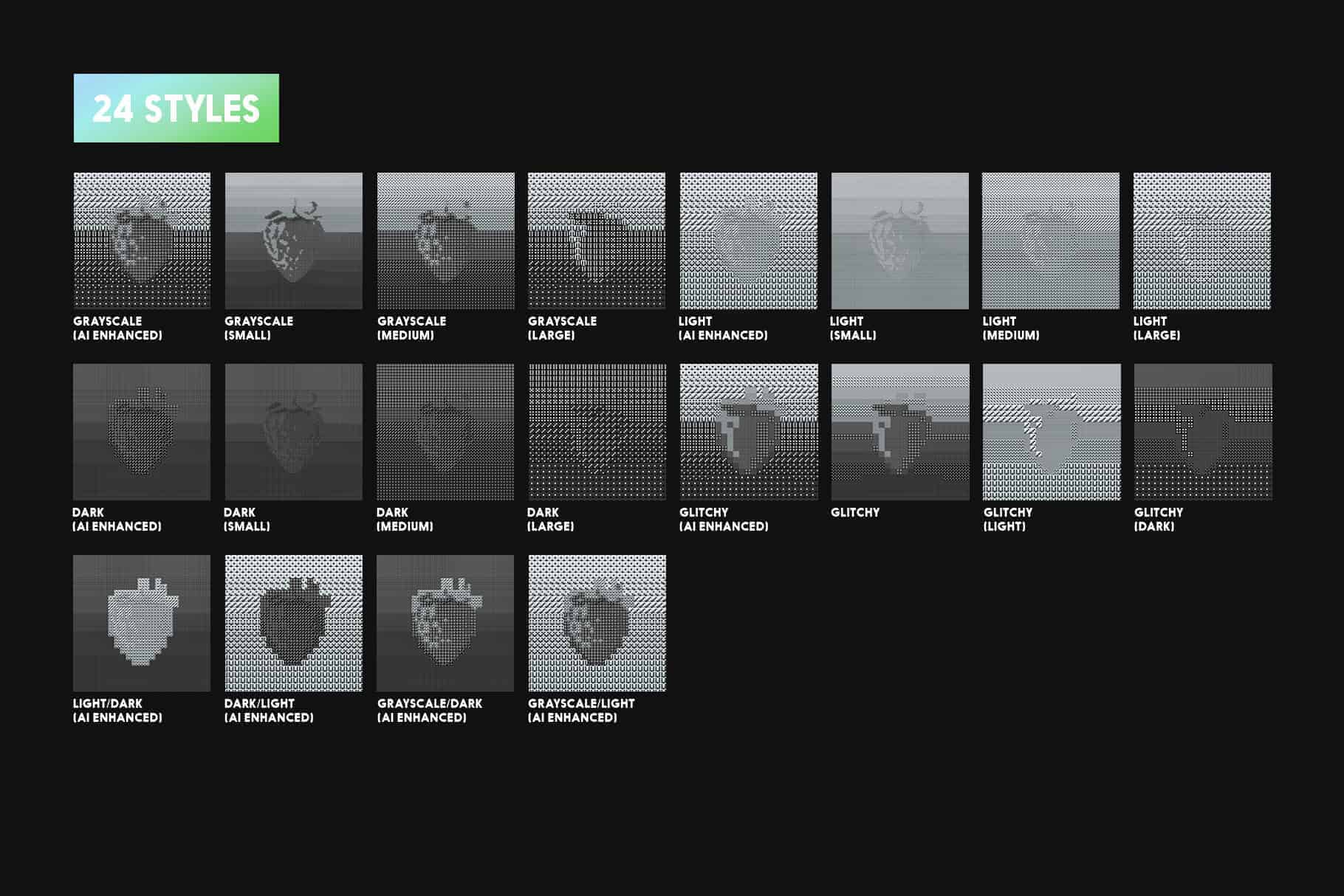
Task: Click the Dark (Large) style thumbnail
Action: coord(596,432)
